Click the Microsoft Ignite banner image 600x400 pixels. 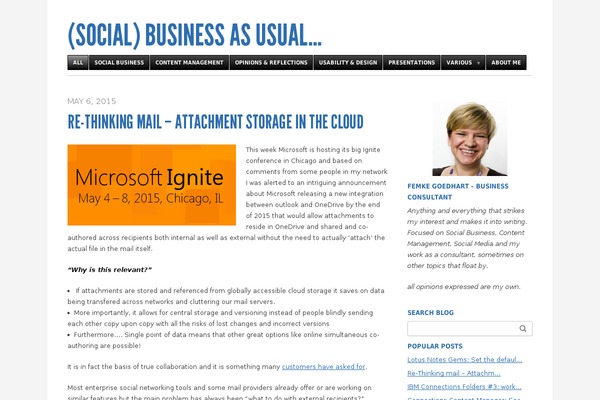[152, 185]
